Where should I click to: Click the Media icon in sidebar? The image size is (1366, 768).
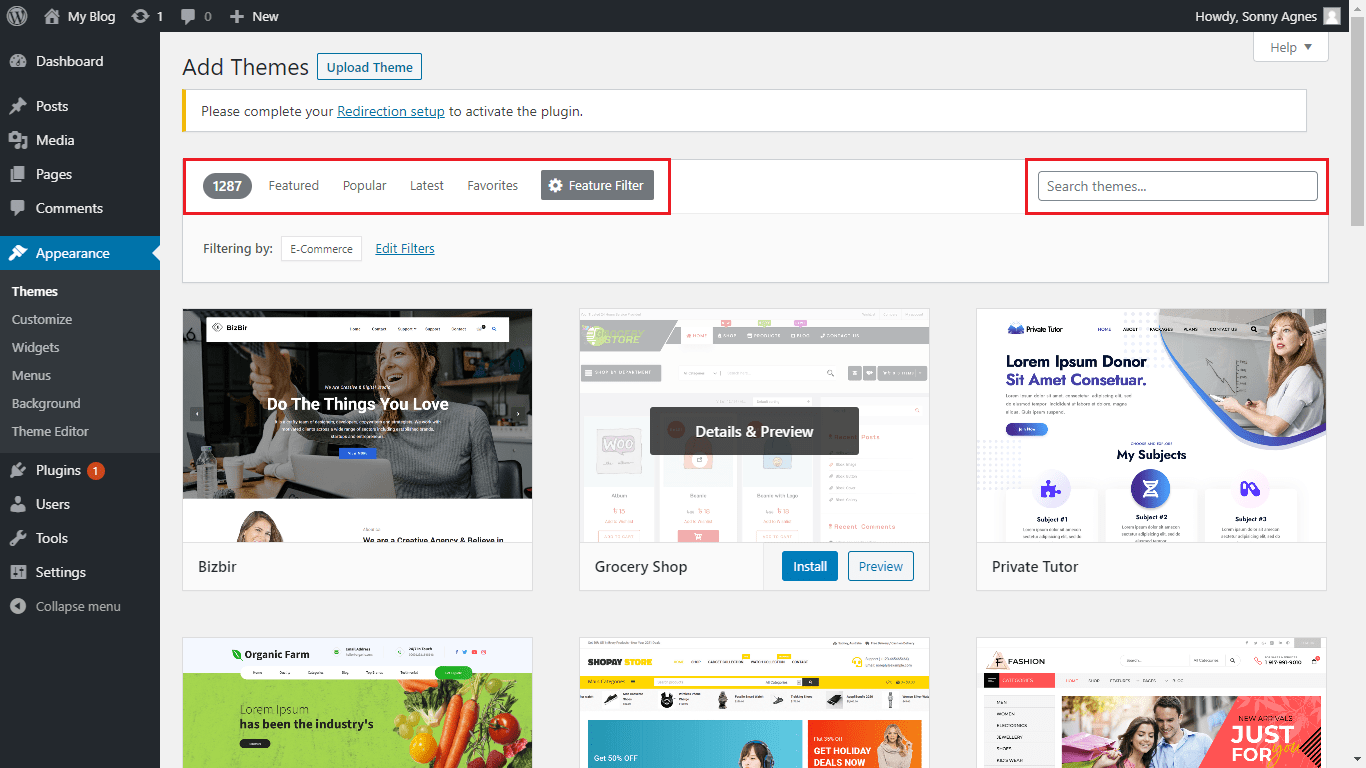point(18,140)
